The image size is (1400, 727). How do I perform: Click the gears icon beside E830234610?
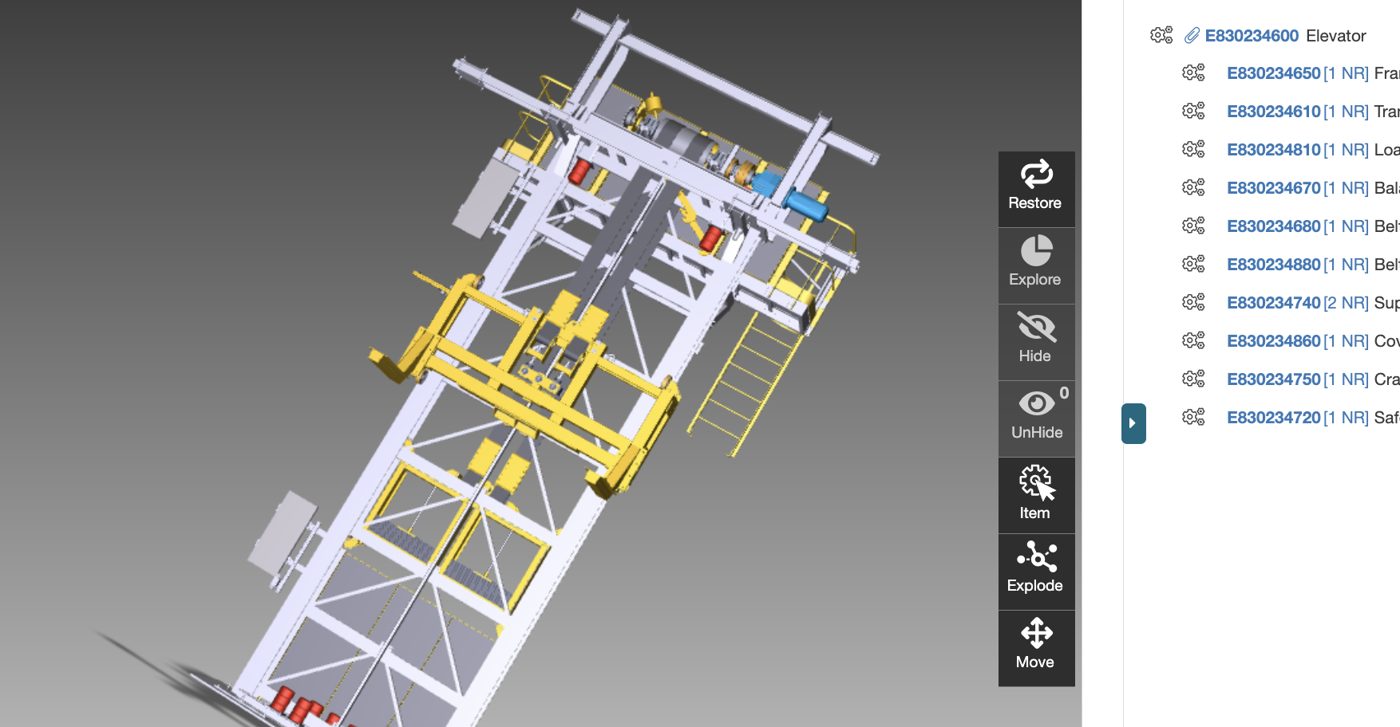pos(1193,111)
